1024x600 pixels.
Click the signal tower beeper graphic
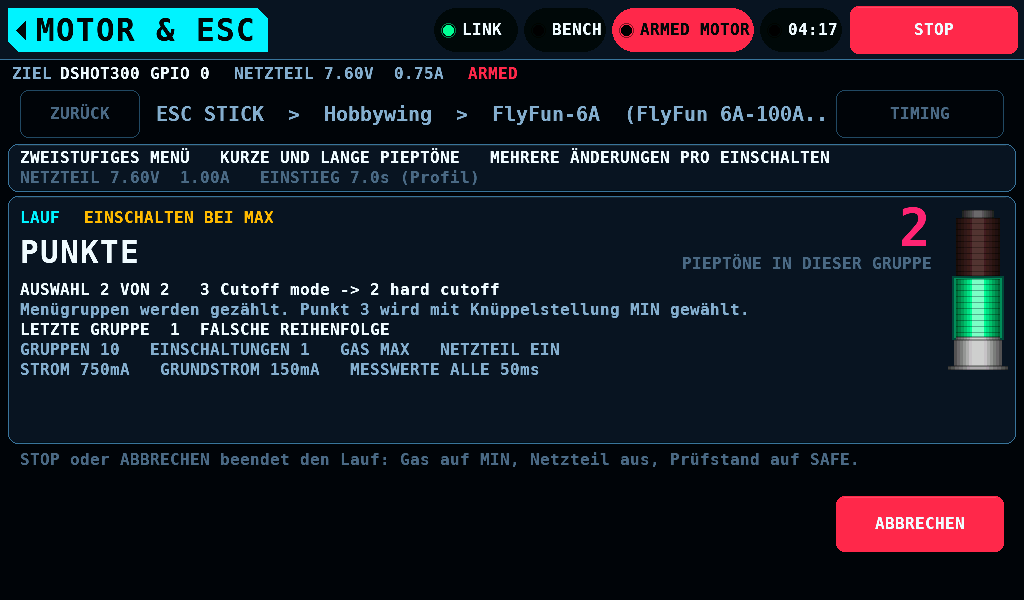[x=978, y=291]
